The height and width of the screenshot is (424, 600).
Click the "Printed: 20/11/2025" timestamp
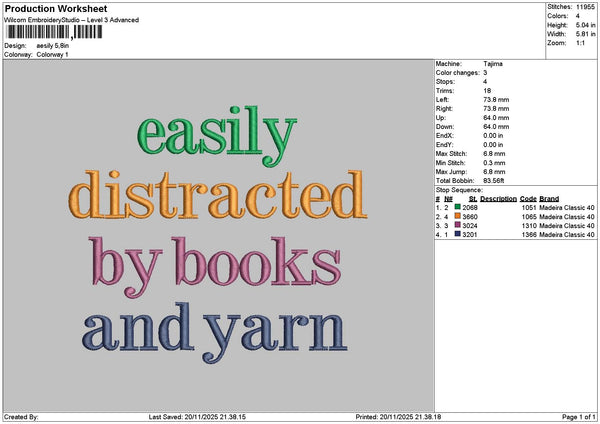pyautogui.click(x=398, y=417)
